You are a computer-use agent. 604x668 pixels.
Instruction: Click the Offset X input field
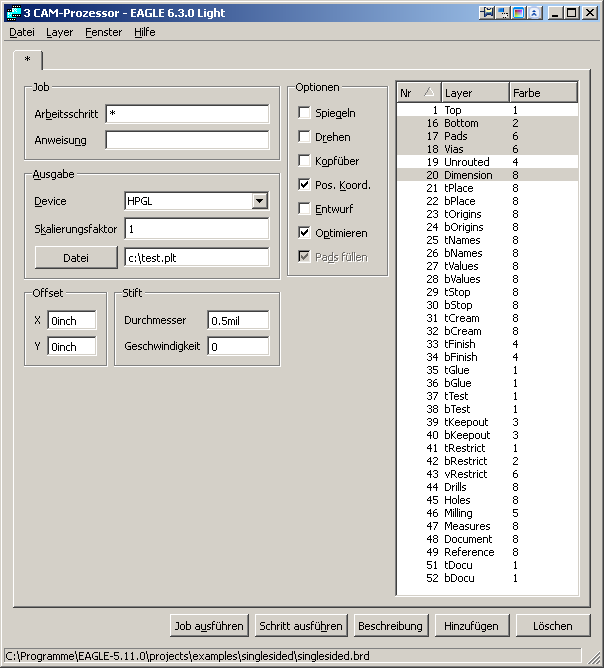coord(72,320)
